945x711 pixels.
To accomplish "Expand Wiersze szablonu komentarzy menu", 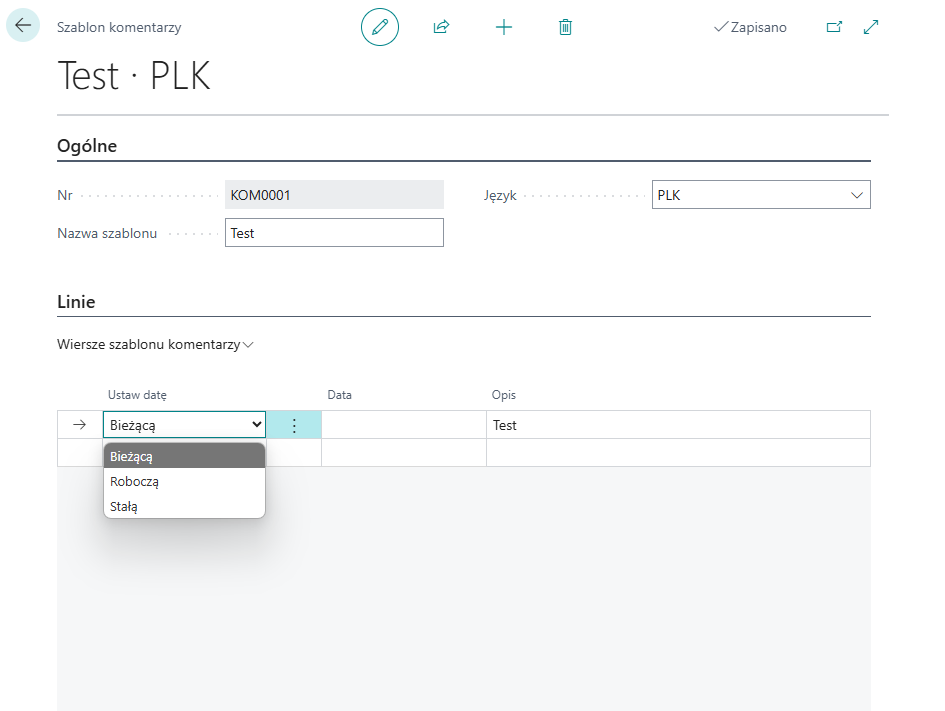I will [x=156, y=344].
